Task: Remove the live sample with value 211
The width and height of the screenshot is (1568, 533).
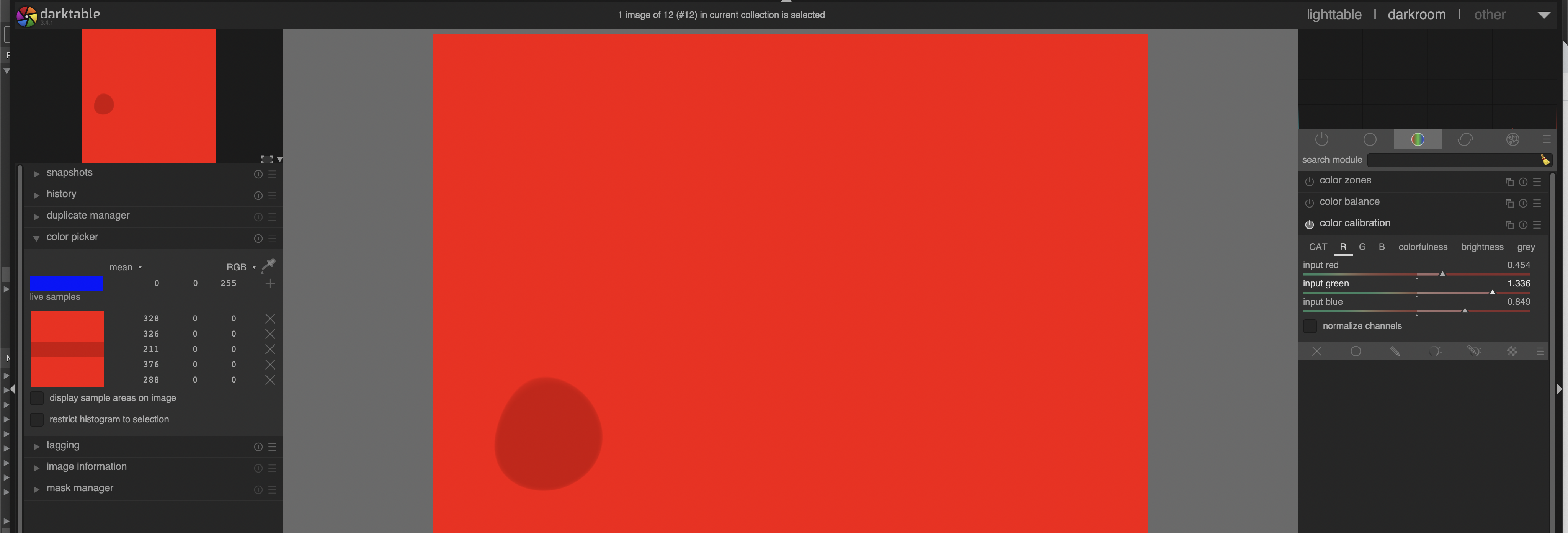Action: point(270,349)
